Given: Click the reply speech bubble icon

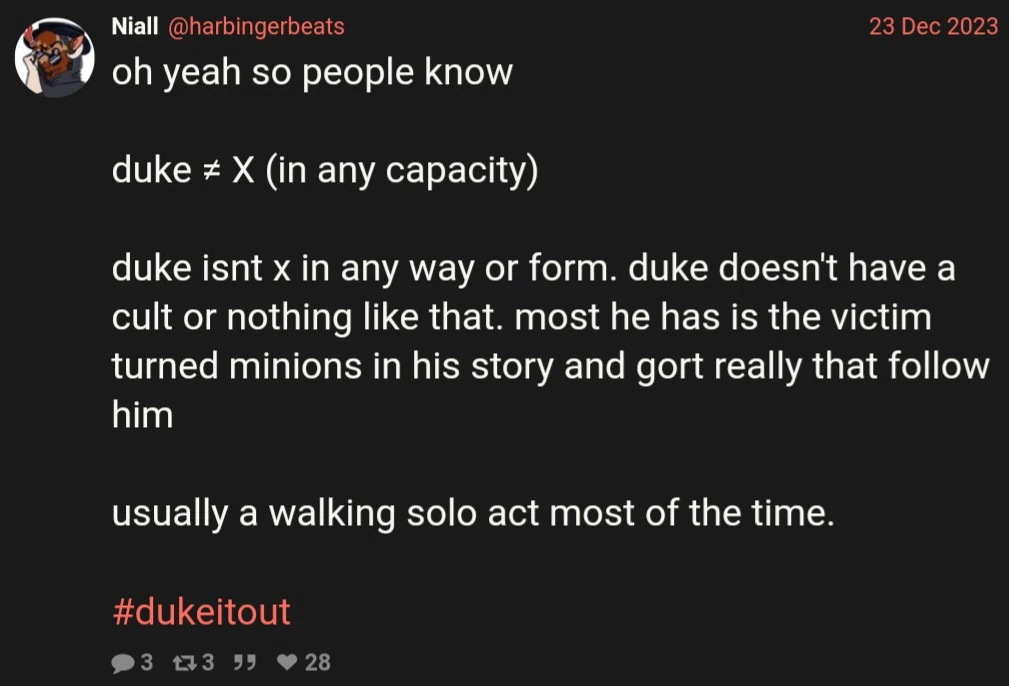Looking at the screenshot, I should click(x=123, y=662).
